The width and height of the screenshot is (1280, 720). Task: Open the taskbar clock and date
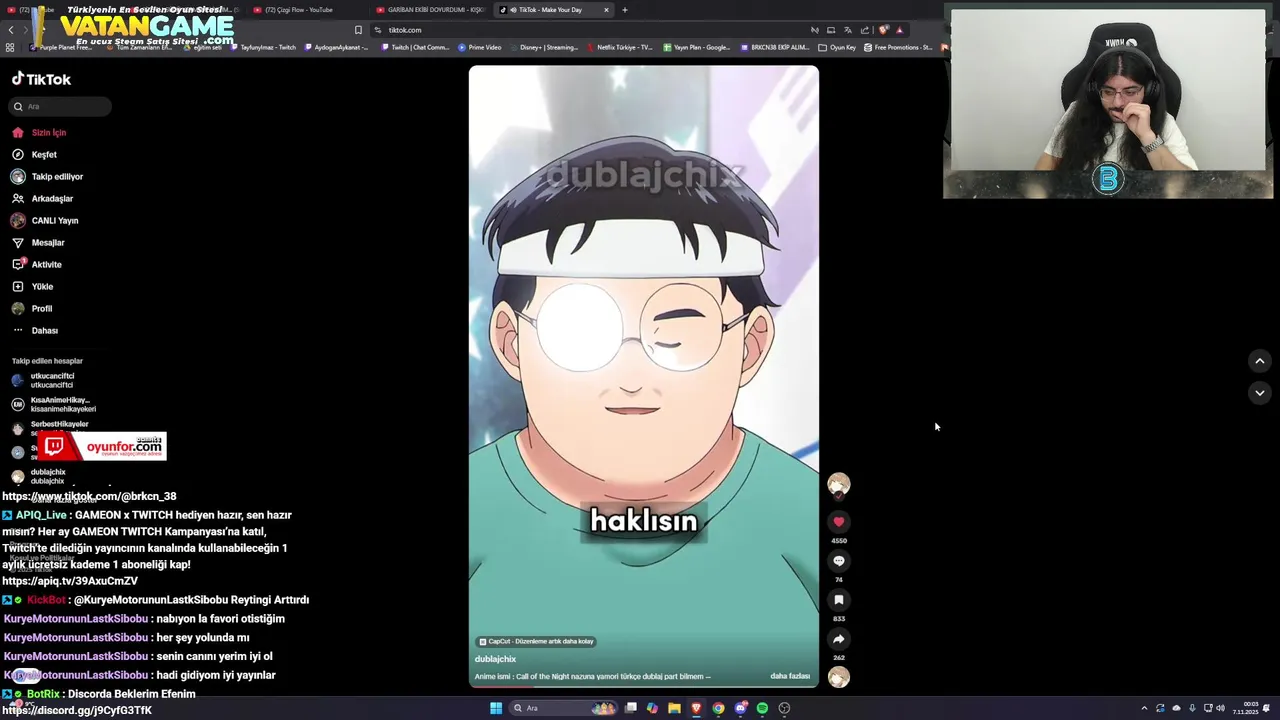[1245, 708]
